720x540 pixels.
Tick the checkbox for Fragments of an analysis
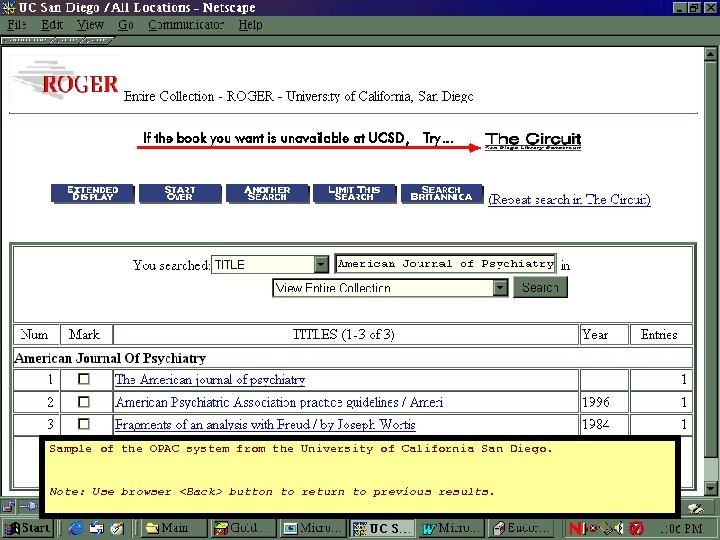click(84, 424)
